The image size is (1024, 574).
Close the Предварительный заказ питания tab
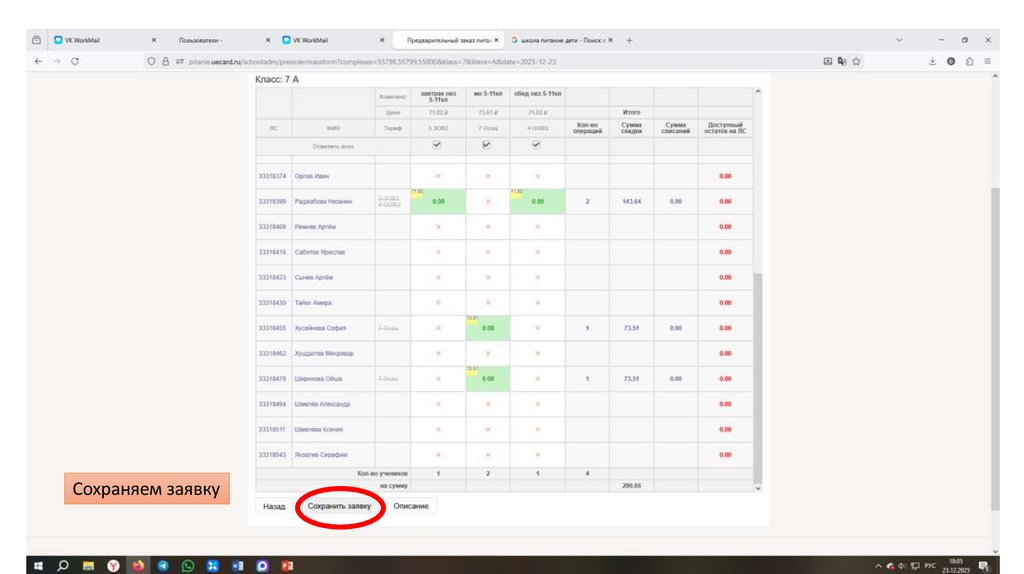click(x=496, y=40)
